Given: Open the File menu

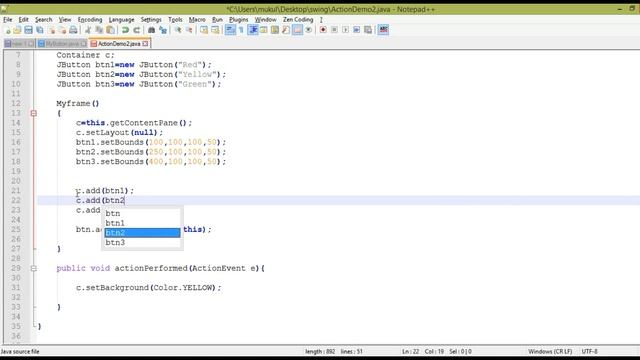Looking at the screenshot, I should 7,20.
